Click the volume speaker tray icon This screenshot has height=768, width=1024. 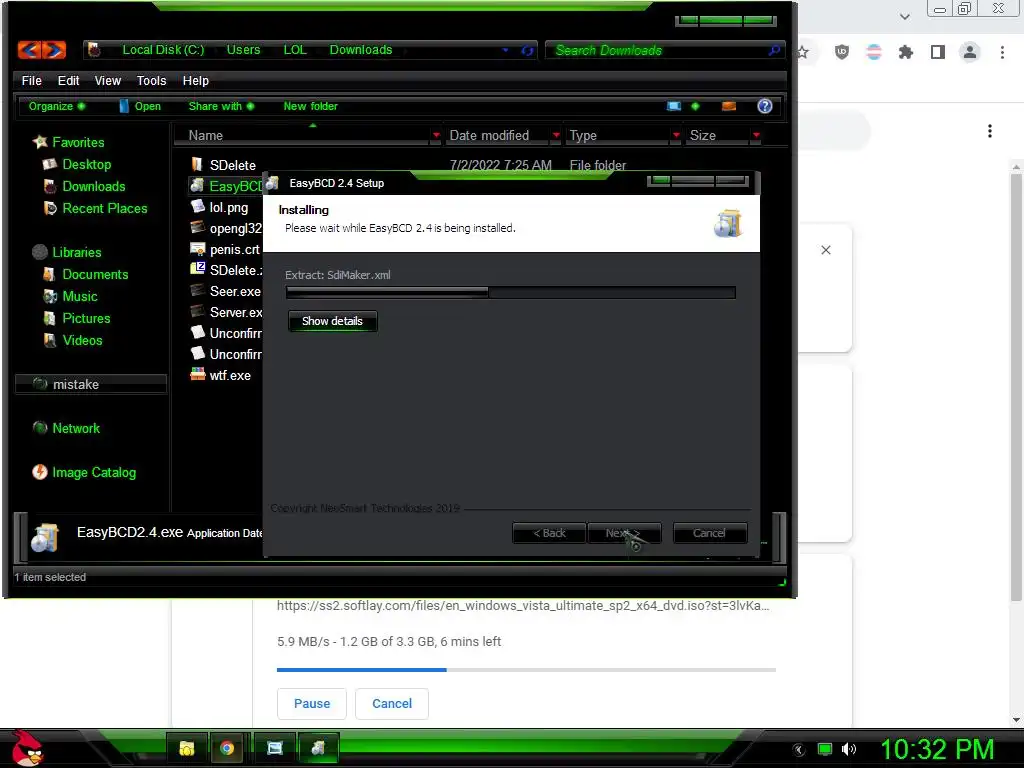(849, 749)
